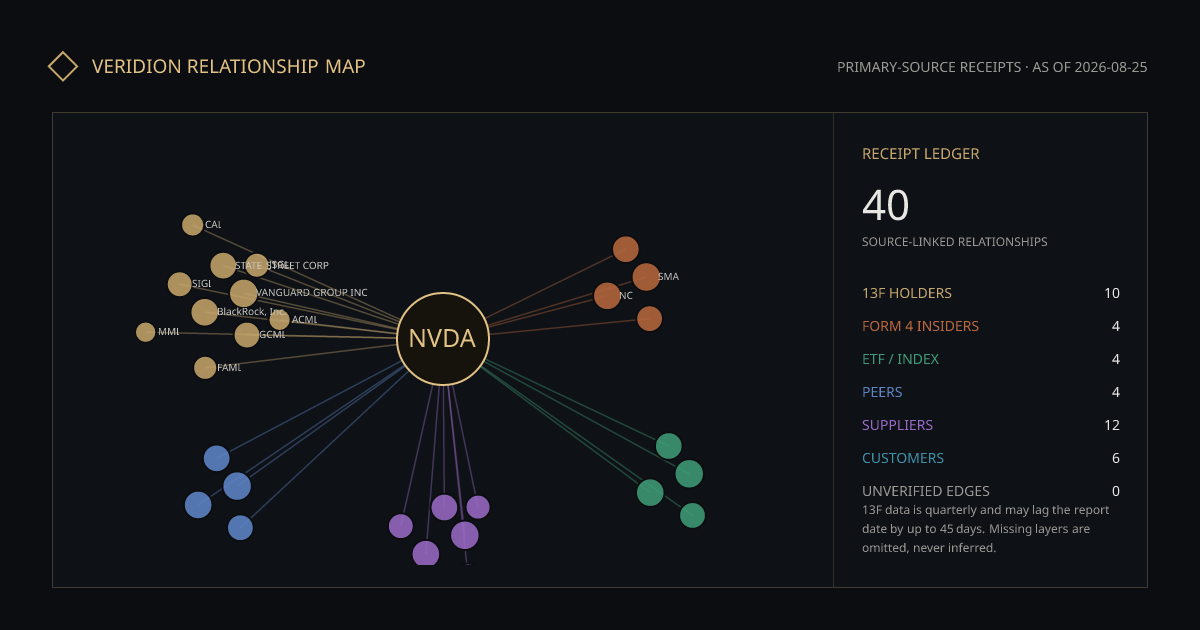The image size is (1200, 630).
Task: Click the VANGUARD GROUP INC node
Action: coord(244,293)
